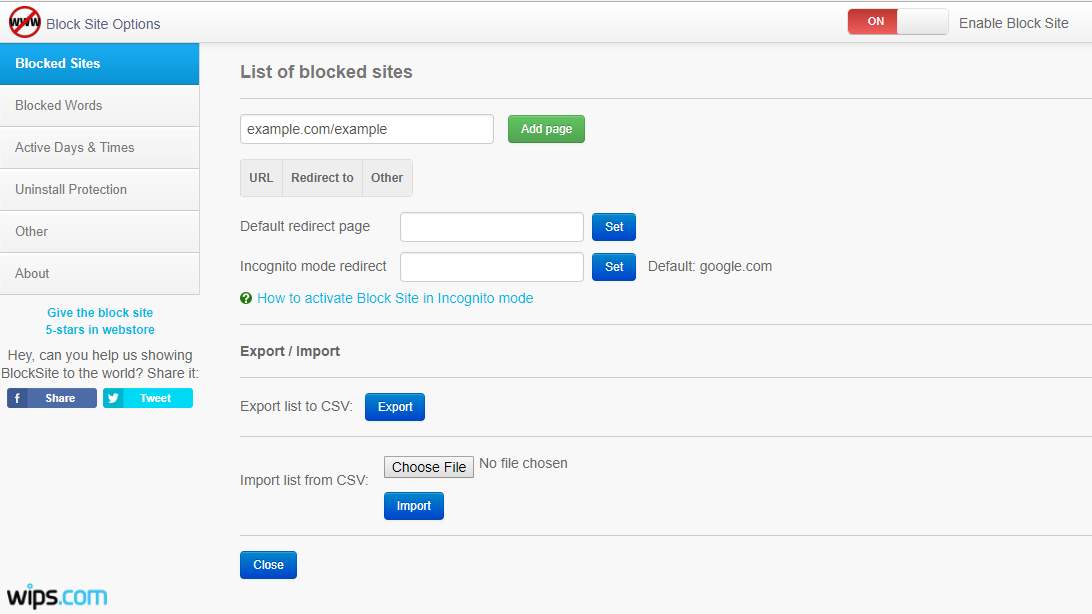This screenshot has height=614, width=1092.
Task: Click the BlockSite logo icon
Action: click(24, 20)
